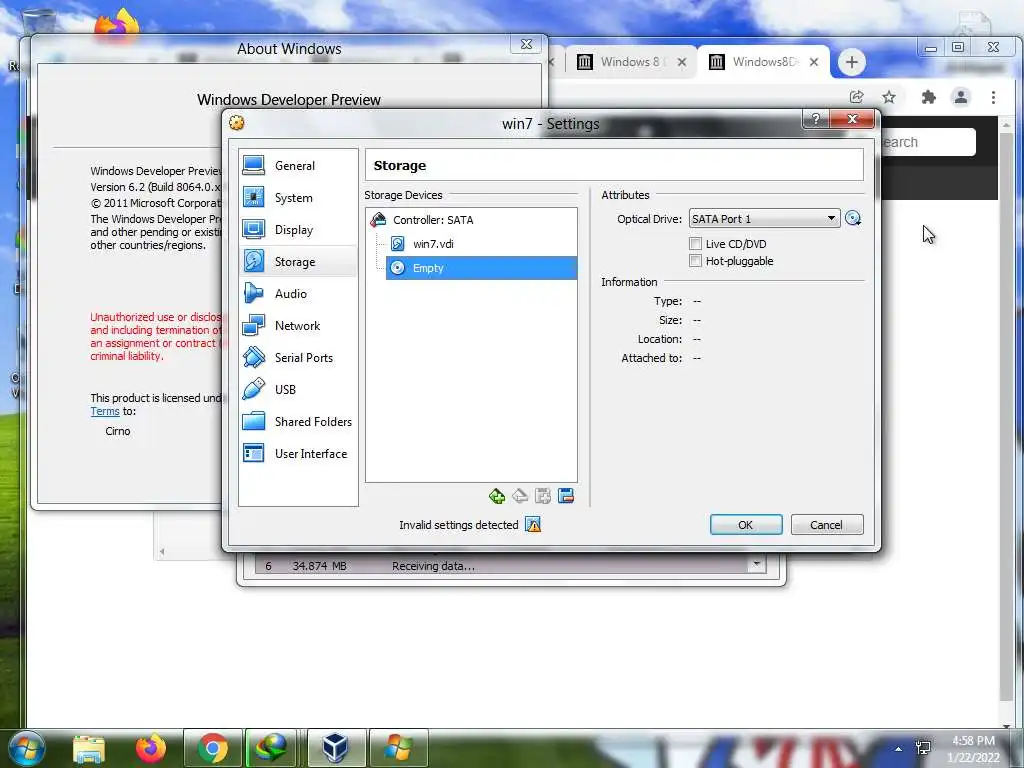Switch to the Windows8D browser tab
Screen dimensions: 1024x768
tap(763, 62)
